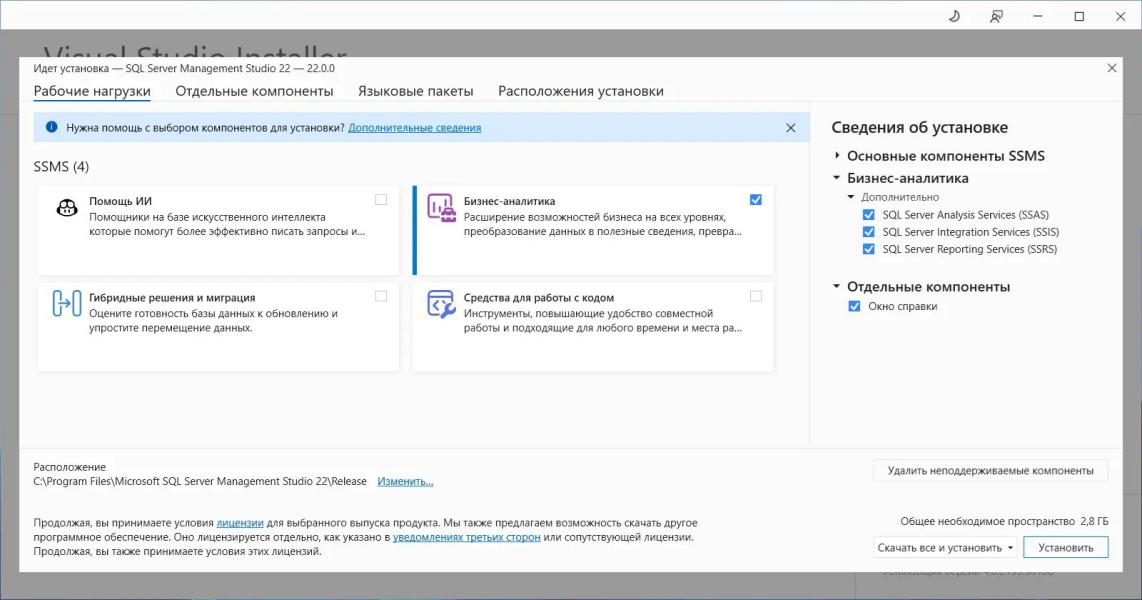
Task: Enable the Помощь ИИ workload checkbox
Action: pyautogui.click(x=381, y=200)
